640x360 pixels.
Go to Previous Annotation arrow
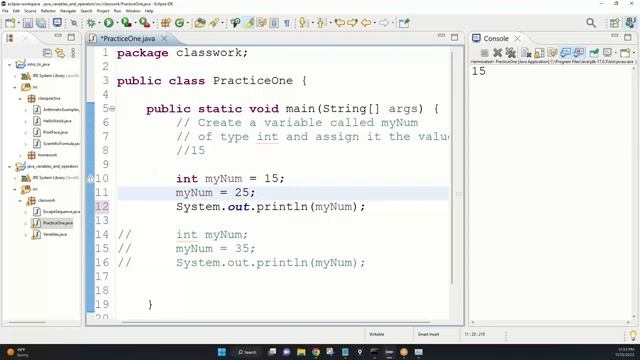point(320,23)
